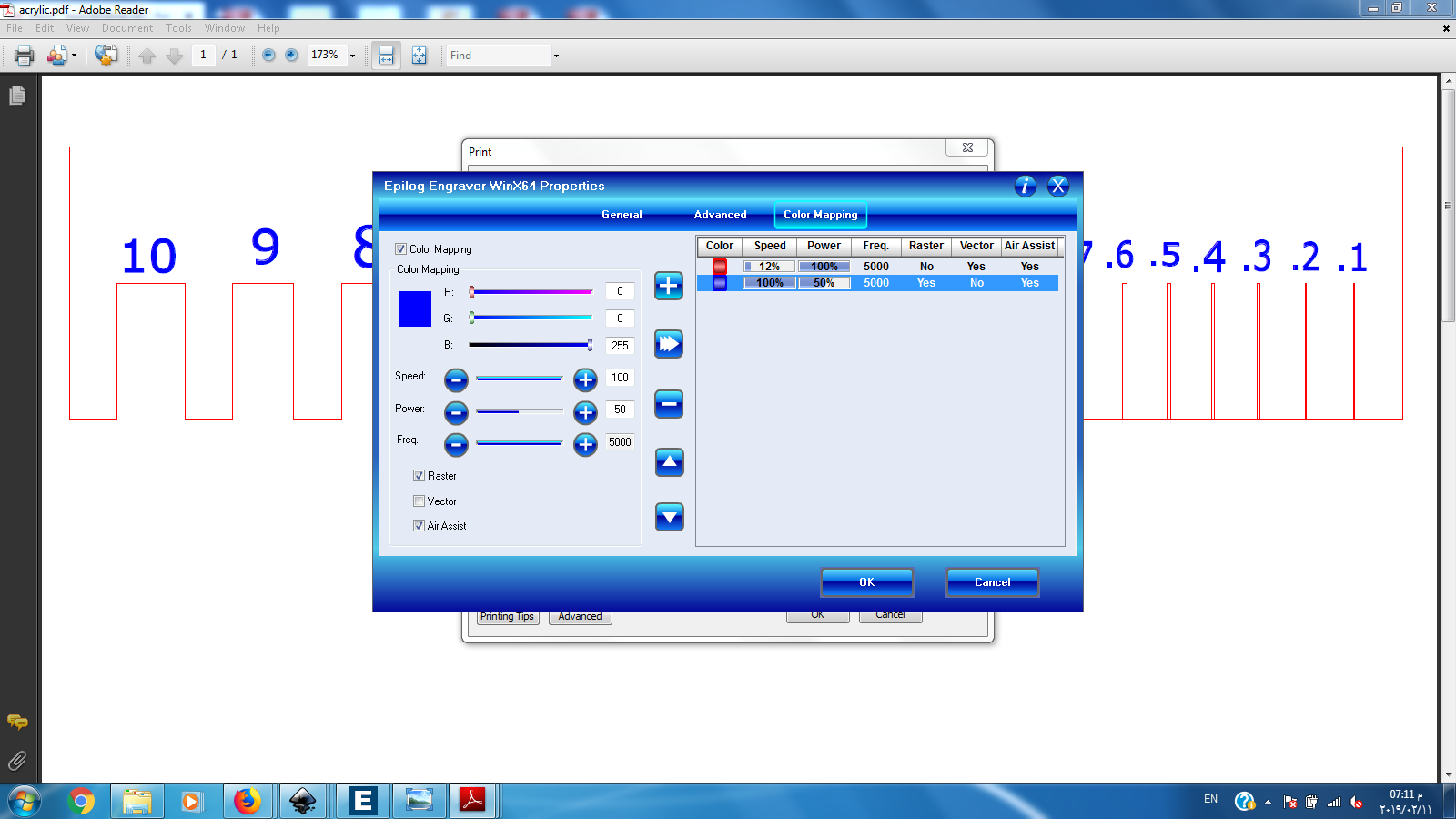Click the blue color preview swatch
The width and height of the screenshot is (1456, 819).
415,308
